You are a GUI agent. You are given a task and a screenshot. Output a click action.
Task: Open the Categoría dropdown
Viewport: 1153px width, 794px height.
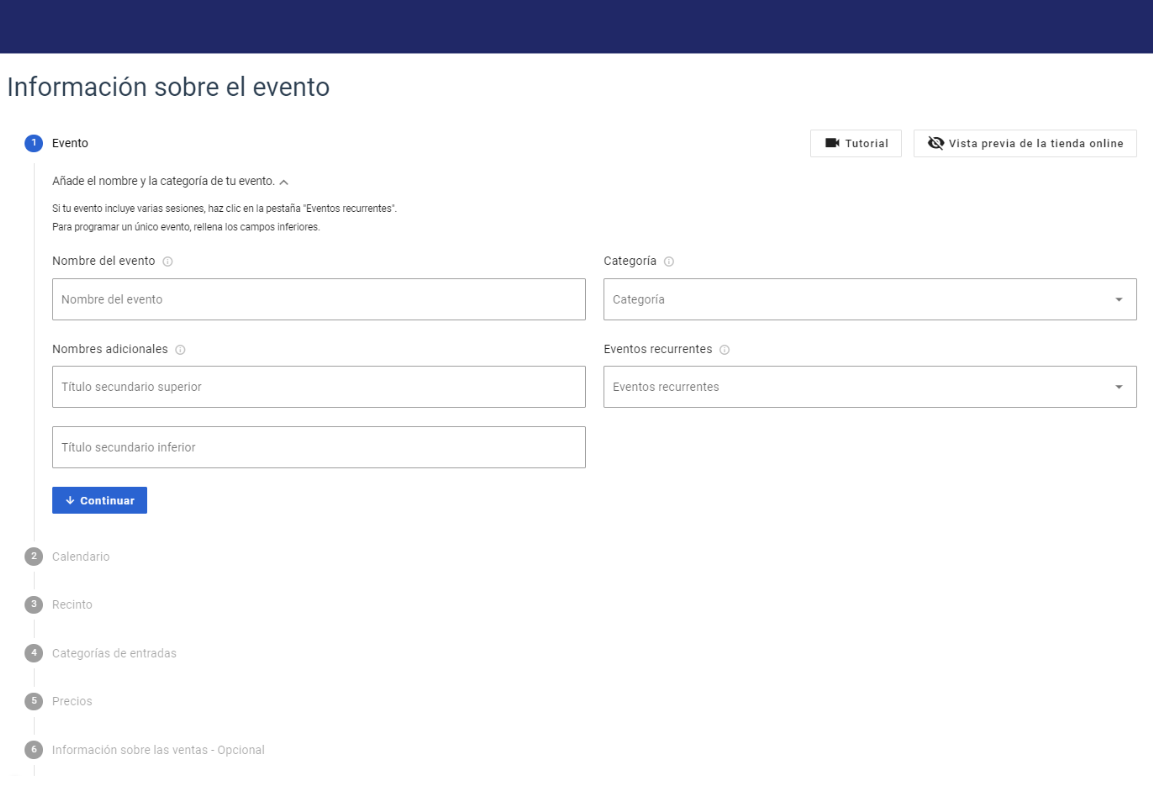[869, 299]
